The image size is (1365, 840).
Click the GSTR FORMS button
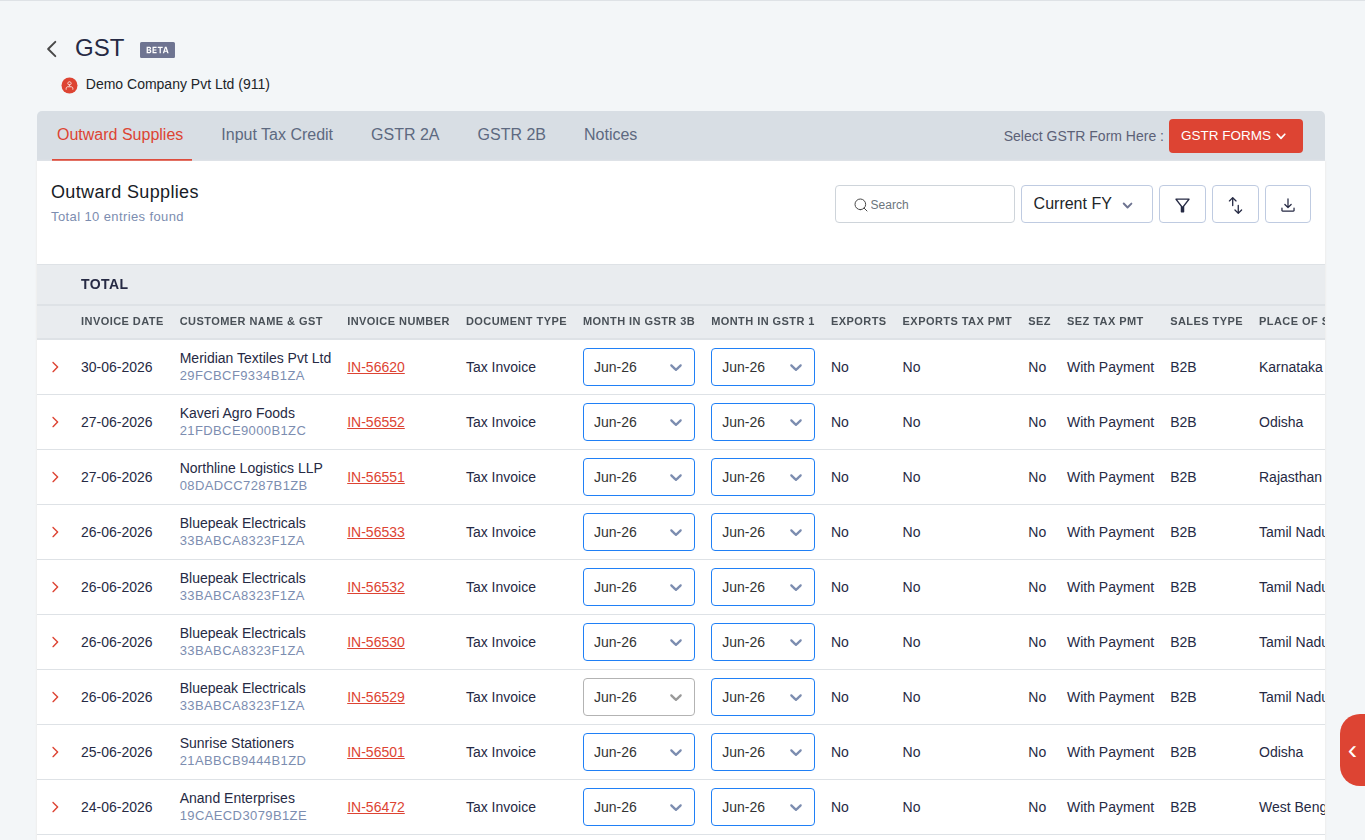(x=1235, y=136)
